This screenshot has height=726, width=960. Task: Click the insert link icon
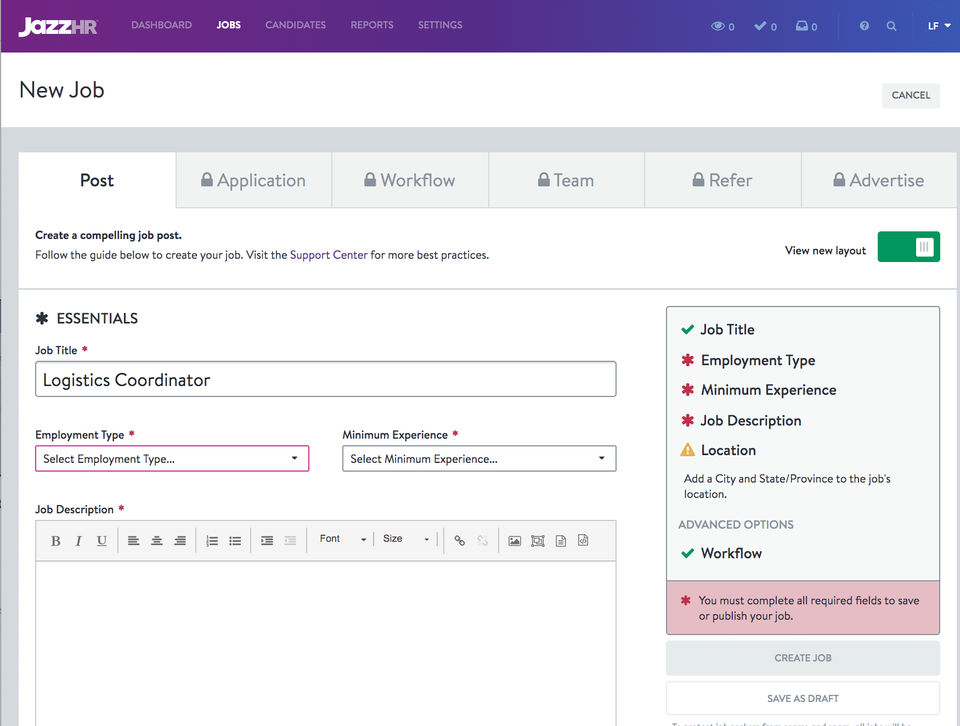tap(460, 541)
